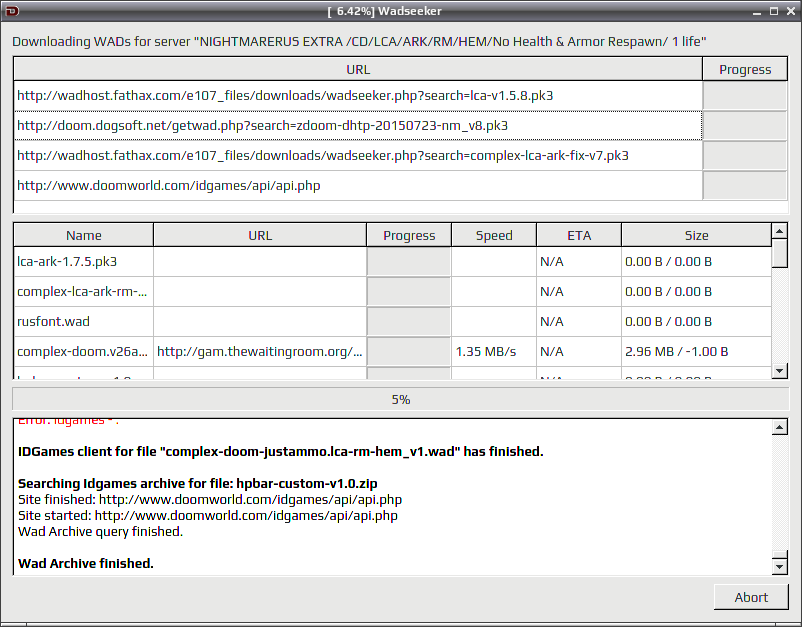Click the Abort button
802x627 pixels.
751,597
